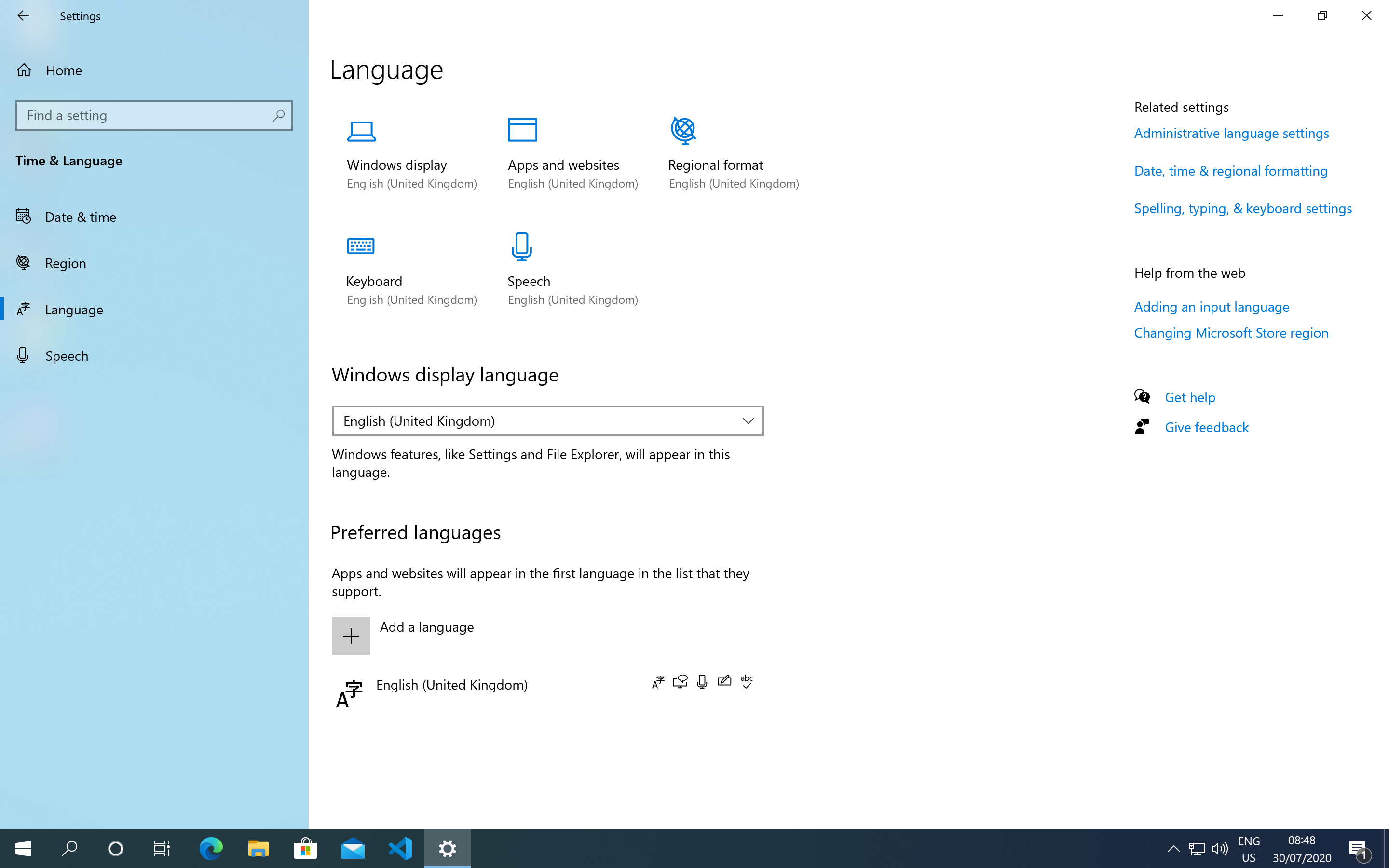The width and height of the screenshot is (1389, 868).
Task: Click the spell-check abc feature icon
Action: coord(747,682)
